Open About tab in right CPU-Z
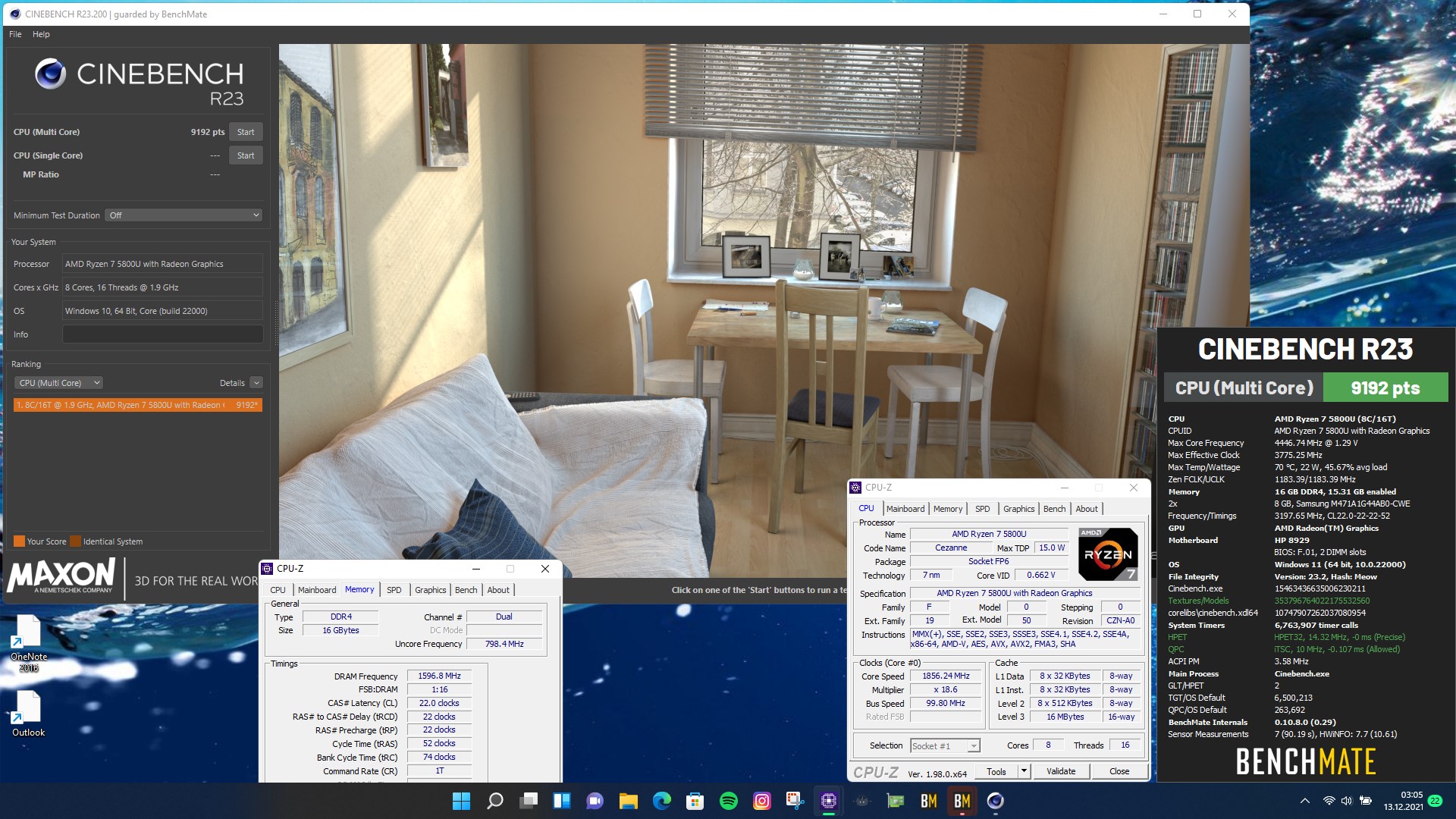 [1087, 509]
